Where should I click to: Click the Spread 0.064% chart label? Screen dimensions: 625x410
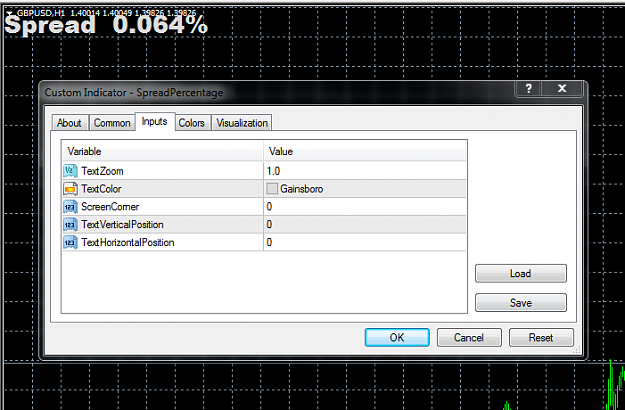106,26
